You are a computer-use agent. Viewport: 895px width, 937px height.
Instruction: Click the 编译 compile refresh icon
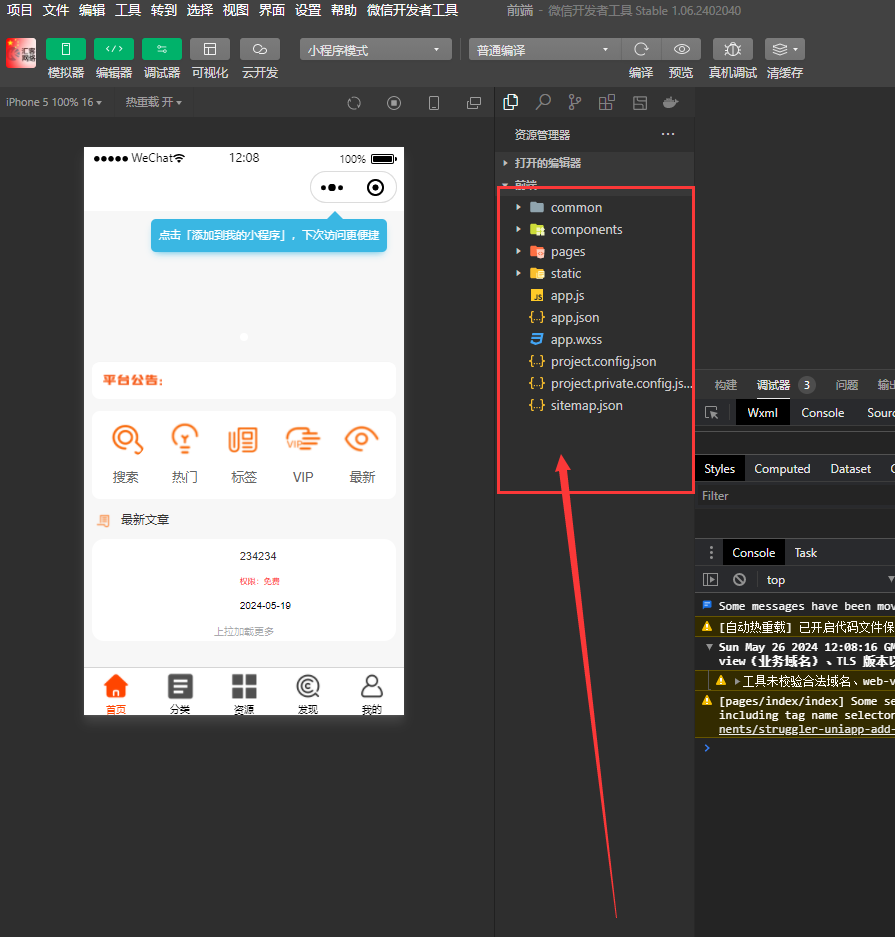click(x=641, y=49)
